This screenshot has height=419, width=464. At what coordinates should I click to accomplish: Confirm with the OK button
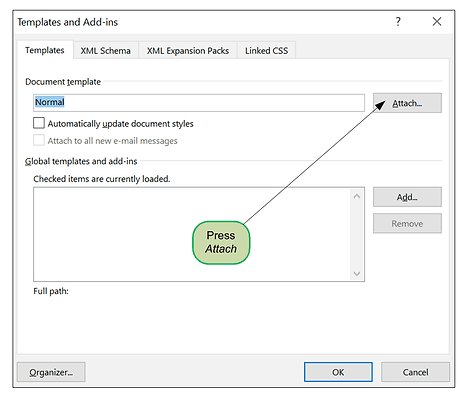[338, 372]
